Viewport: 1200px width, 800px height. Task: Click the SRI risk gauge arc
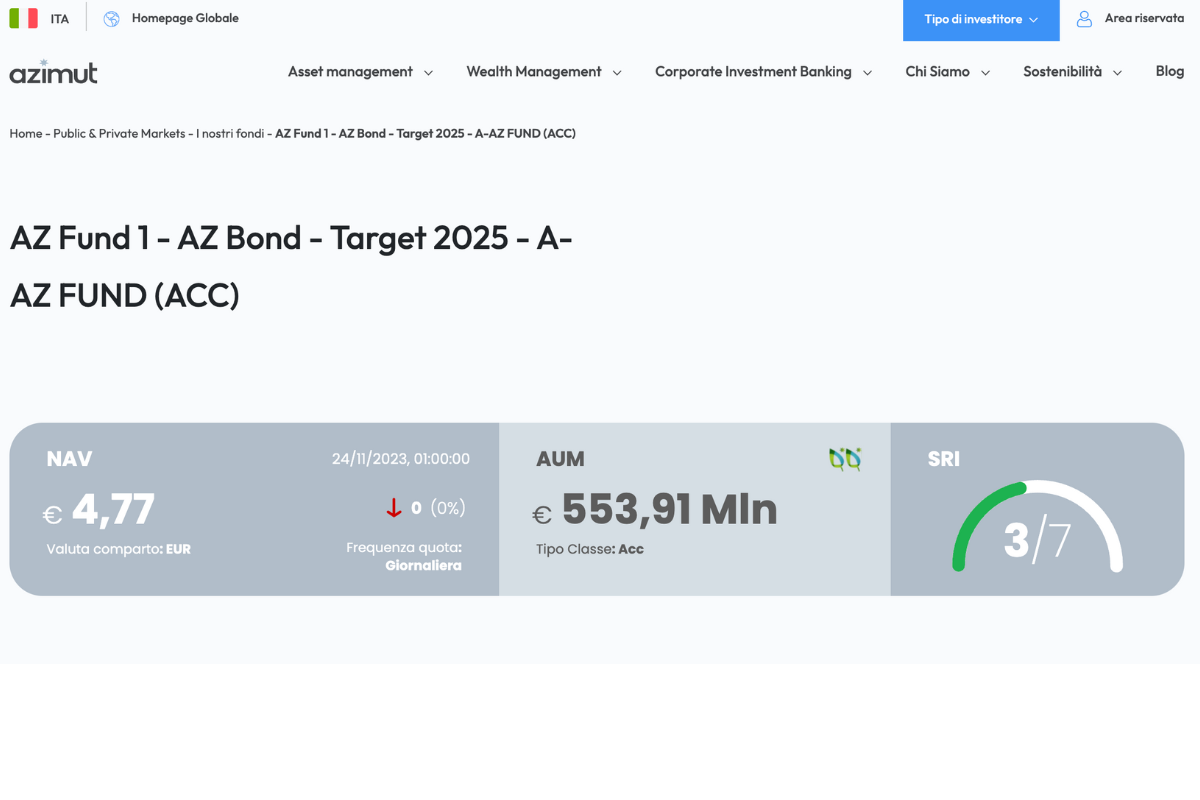(1038, 526)
